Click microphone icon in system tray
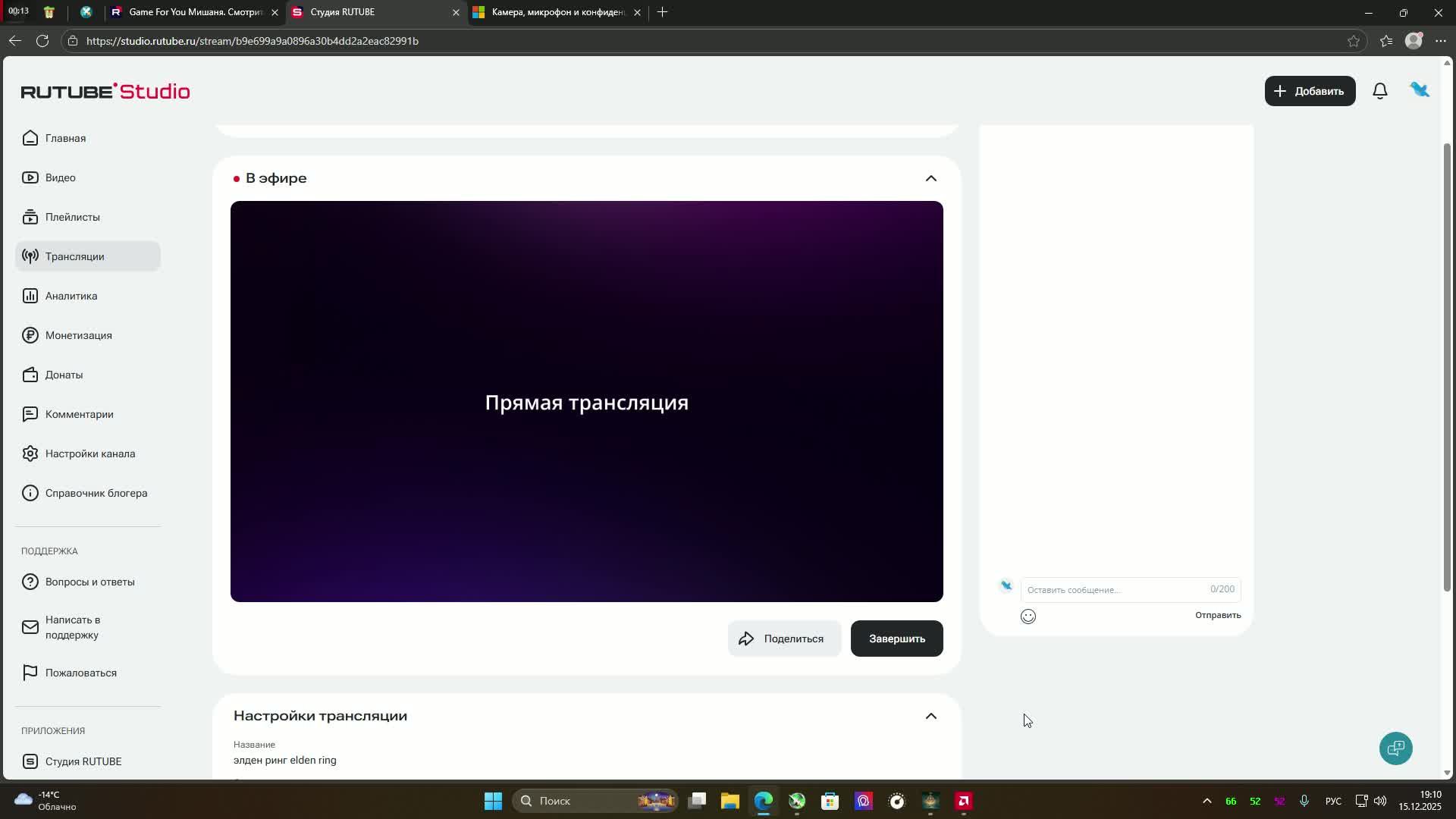The width and height of the screenshot is (1456, 819). tap(1304, 801)
